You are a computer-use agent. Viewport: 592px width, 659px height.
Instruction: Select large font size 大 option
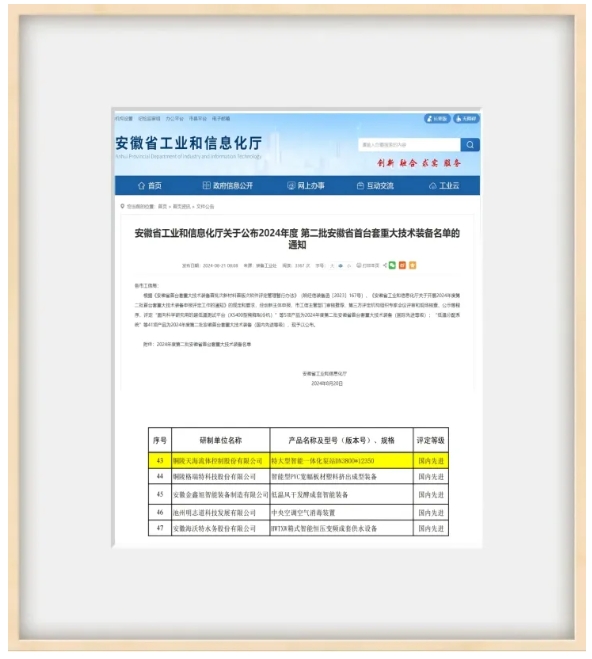point(332,266)
